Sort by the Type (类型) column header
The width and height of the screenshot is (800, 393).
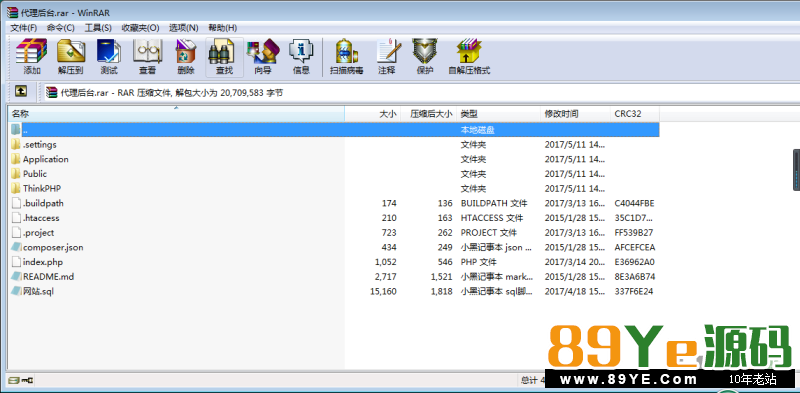tap(498, 114)
